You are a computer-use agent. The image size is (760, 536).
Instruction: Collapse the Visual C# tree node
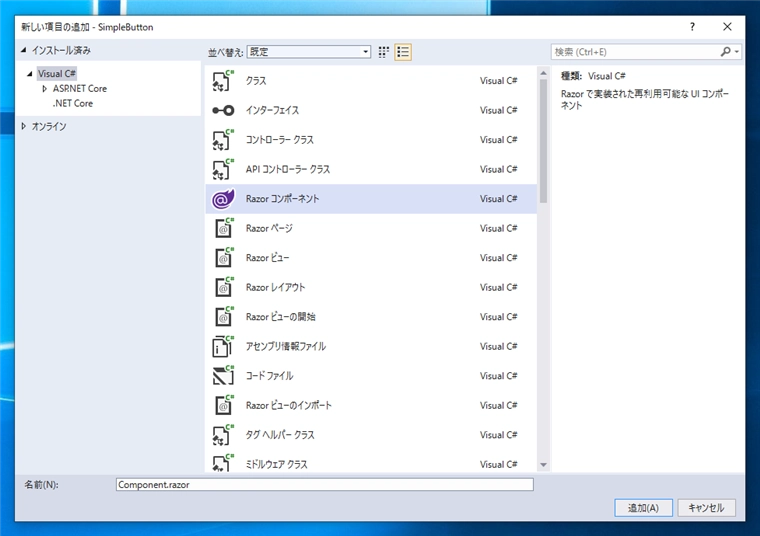(x=30, y=74)
